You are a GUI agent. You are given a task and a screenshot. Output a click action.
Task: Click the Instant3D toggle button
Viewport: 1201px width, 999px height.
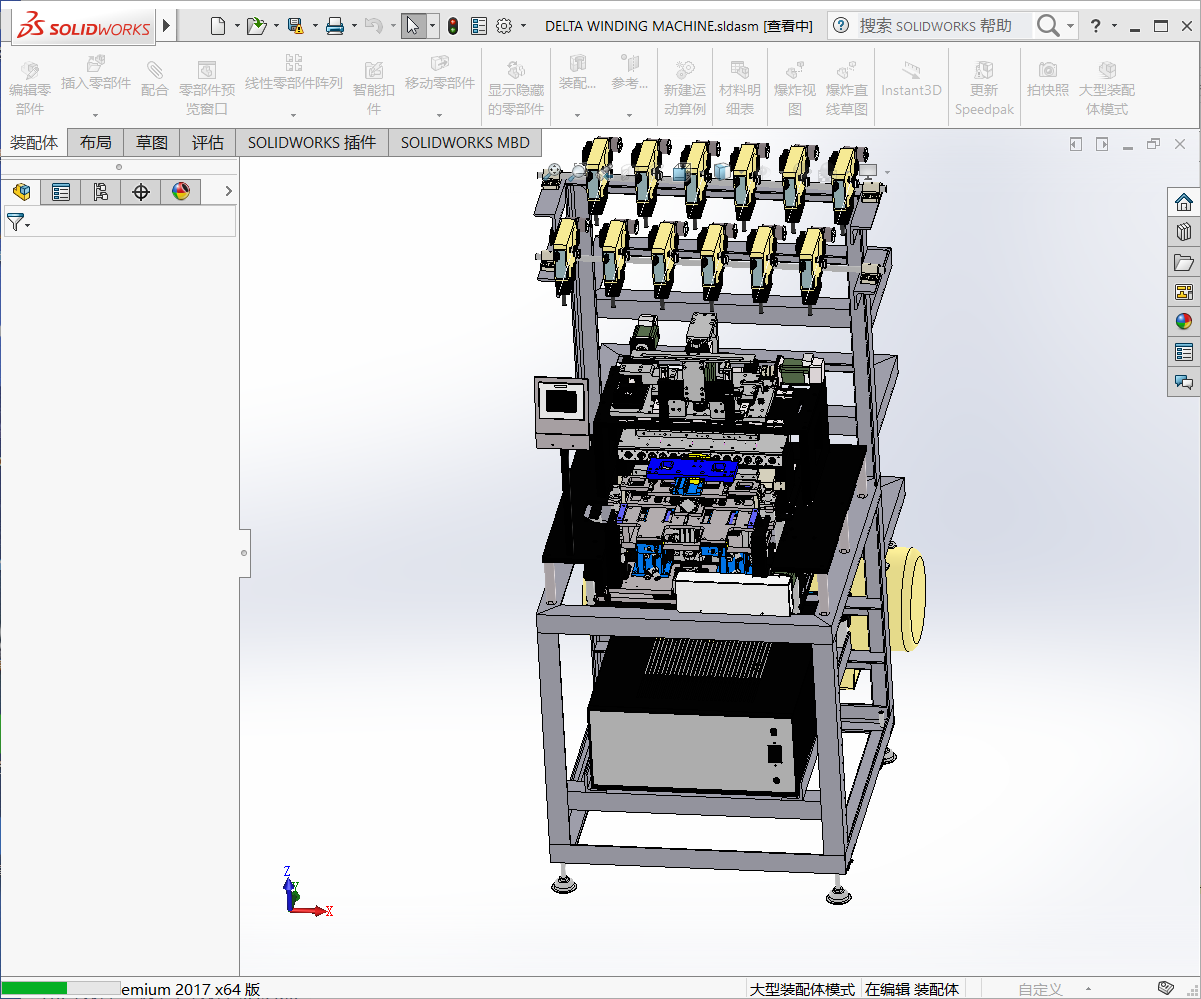coord(911,79)
